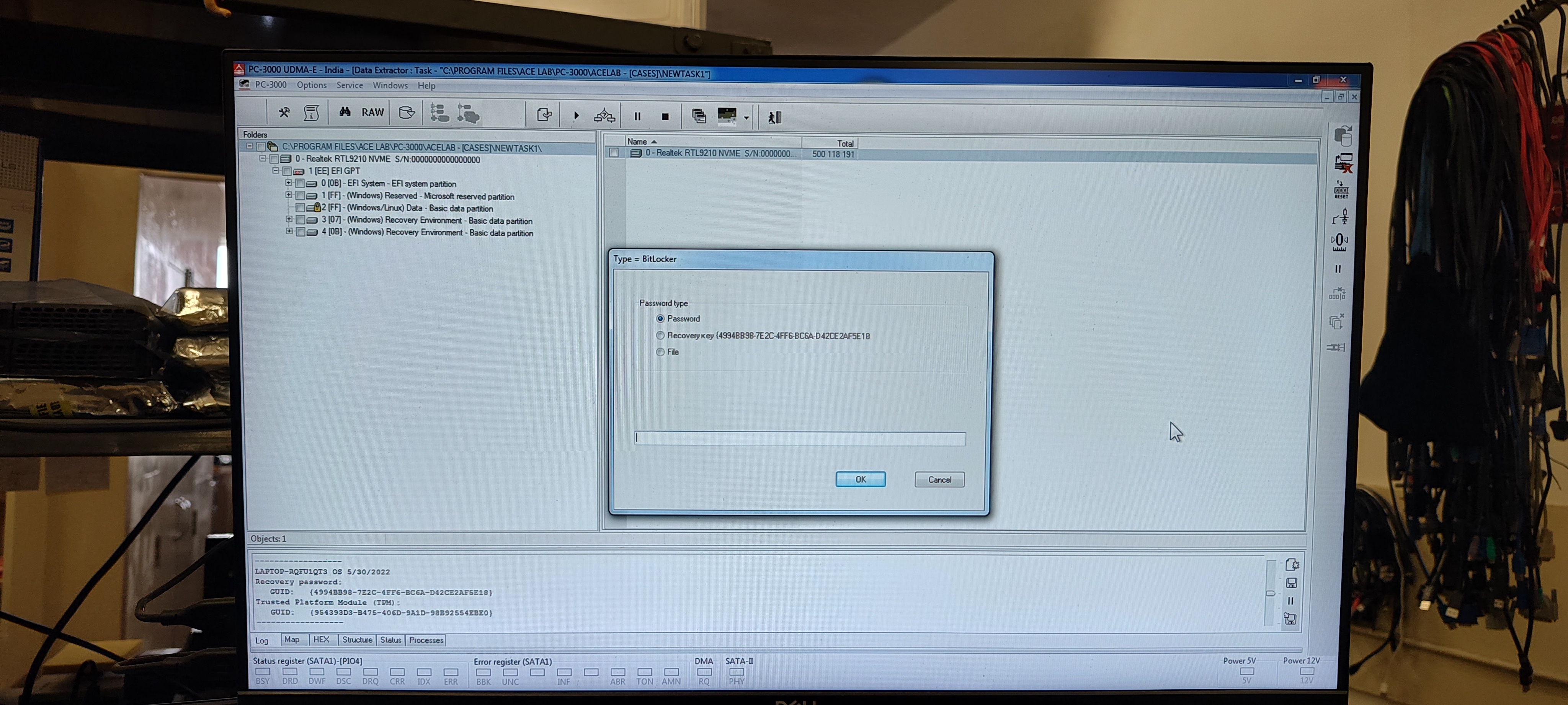Start the task with the play button
The height and width of the screenshot is (705, 1568).
click(577, 116)
